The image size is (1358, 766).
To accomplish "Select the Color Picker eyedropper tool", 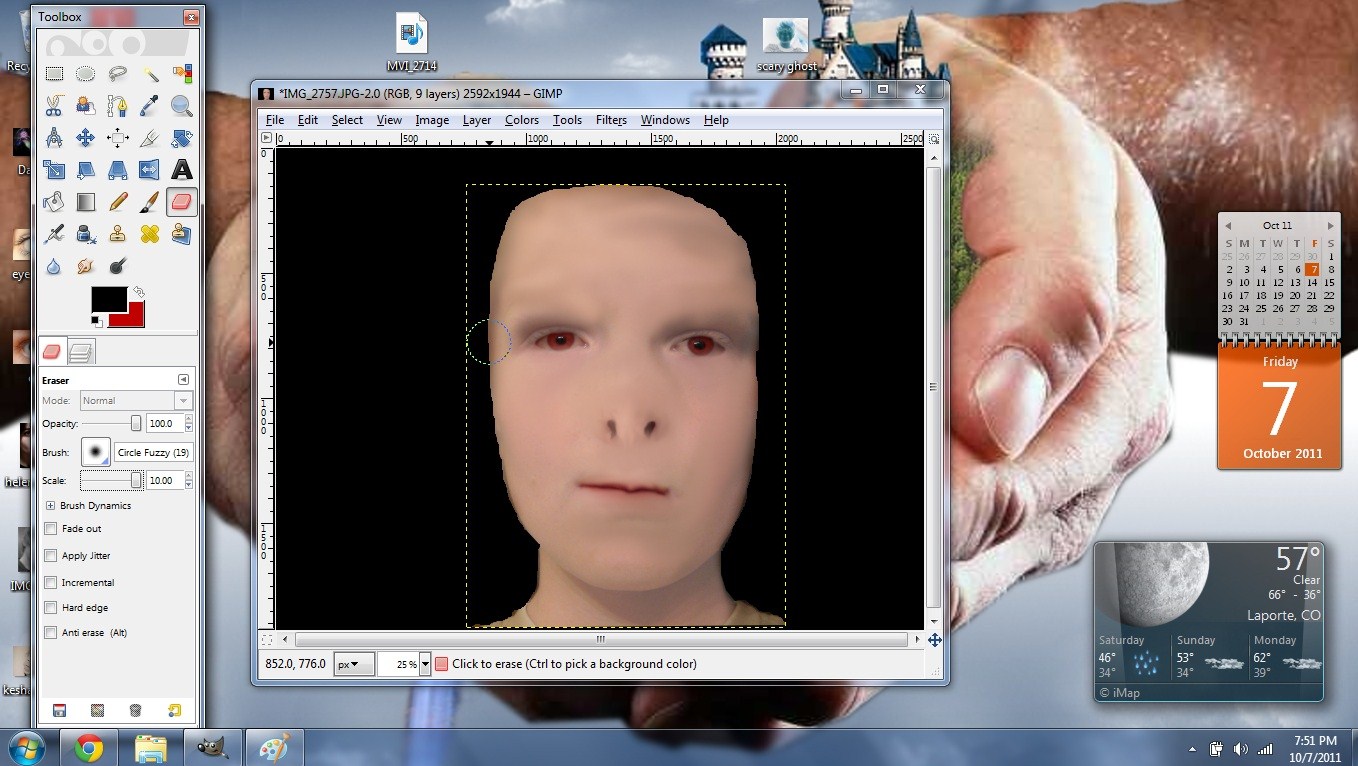I will click(150, 106).
